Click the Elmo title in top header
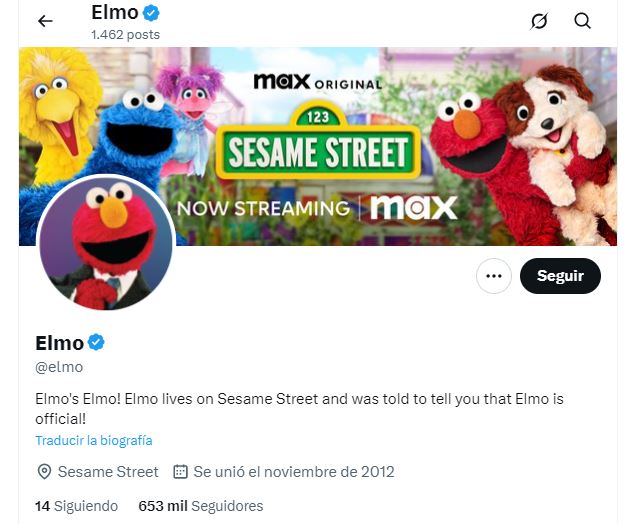The width and height of the screenshot is (644, 524). click(113, 13)
